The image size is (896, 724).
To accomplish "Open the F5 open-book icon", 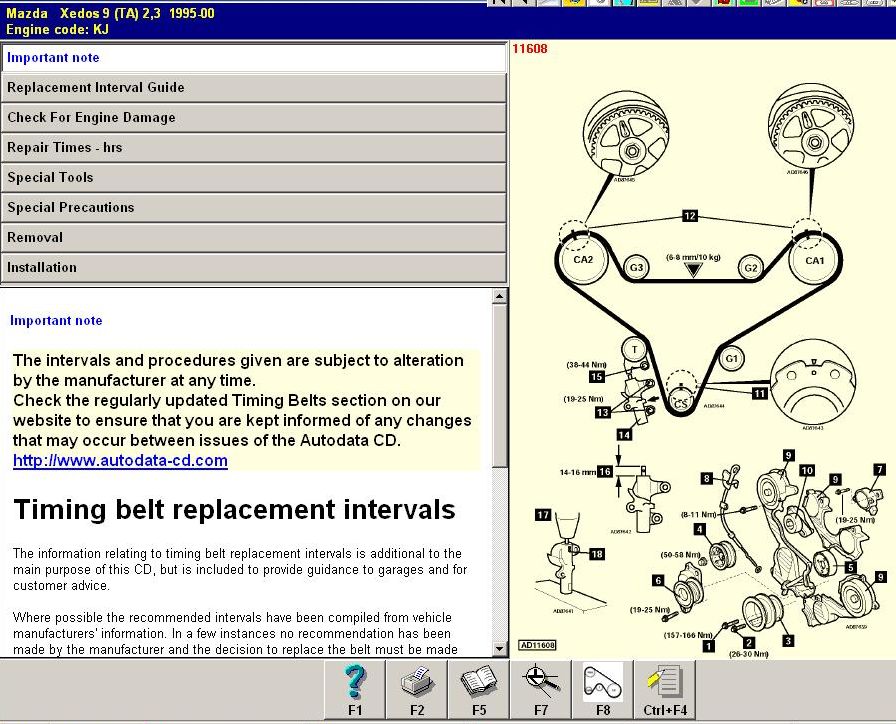I will tap(478, 690).
